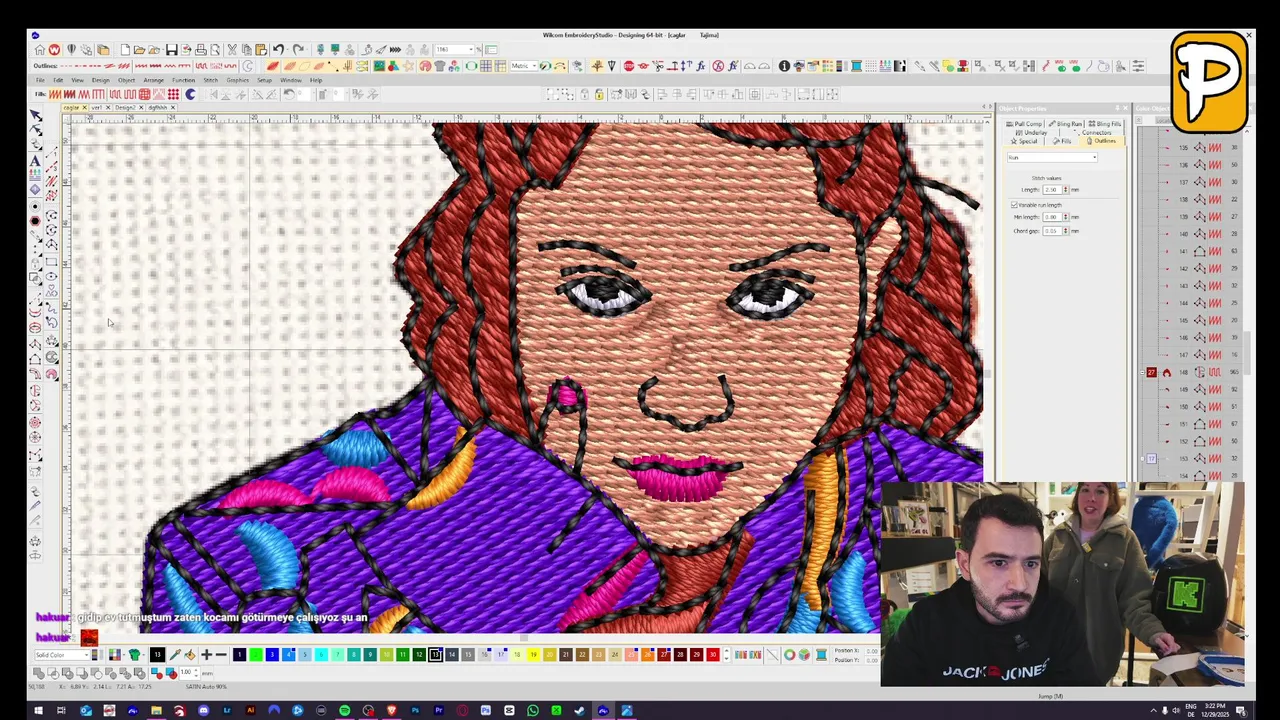Click the color wheel icon beside palette
The image size is (1280, 720).
coord(789,655)
